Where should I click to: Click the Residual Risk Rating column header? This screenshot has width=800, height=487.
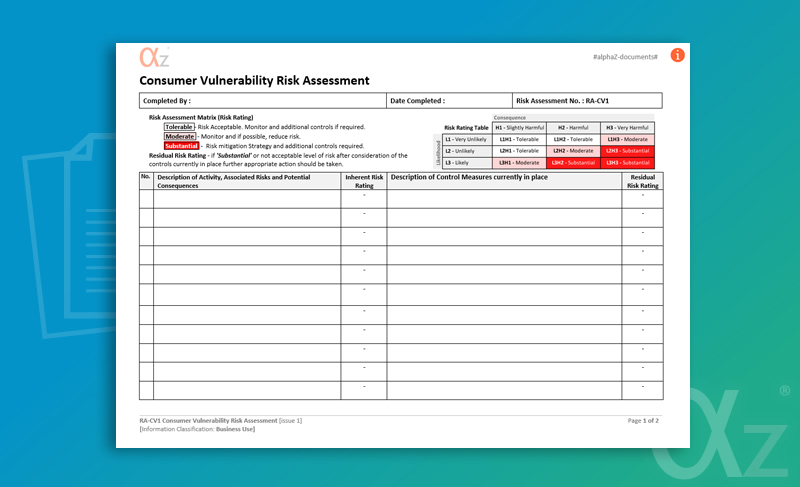click(642, 181)
